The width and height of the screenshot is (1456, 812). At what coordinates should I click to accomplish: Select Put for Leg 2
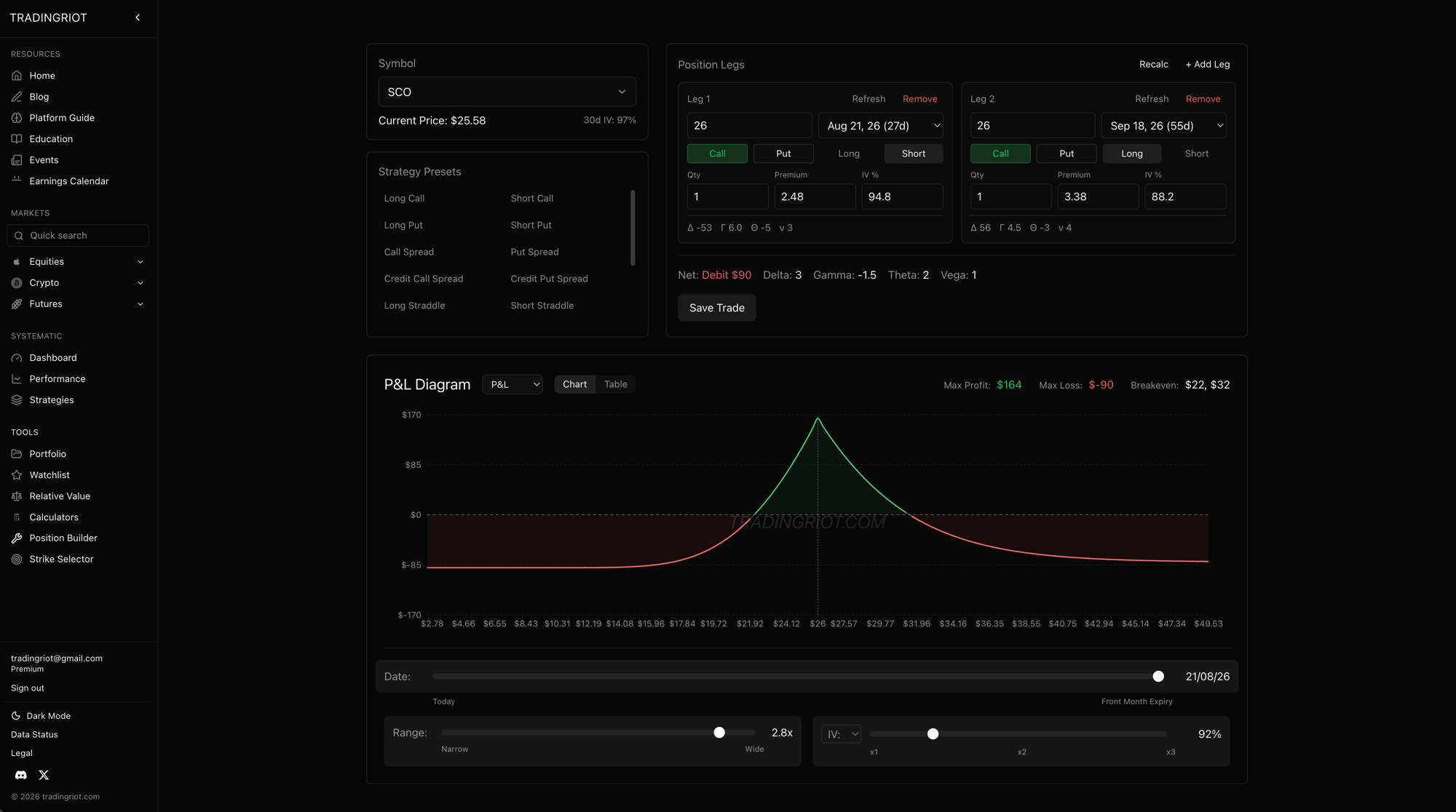click(x=1067, y=154)
